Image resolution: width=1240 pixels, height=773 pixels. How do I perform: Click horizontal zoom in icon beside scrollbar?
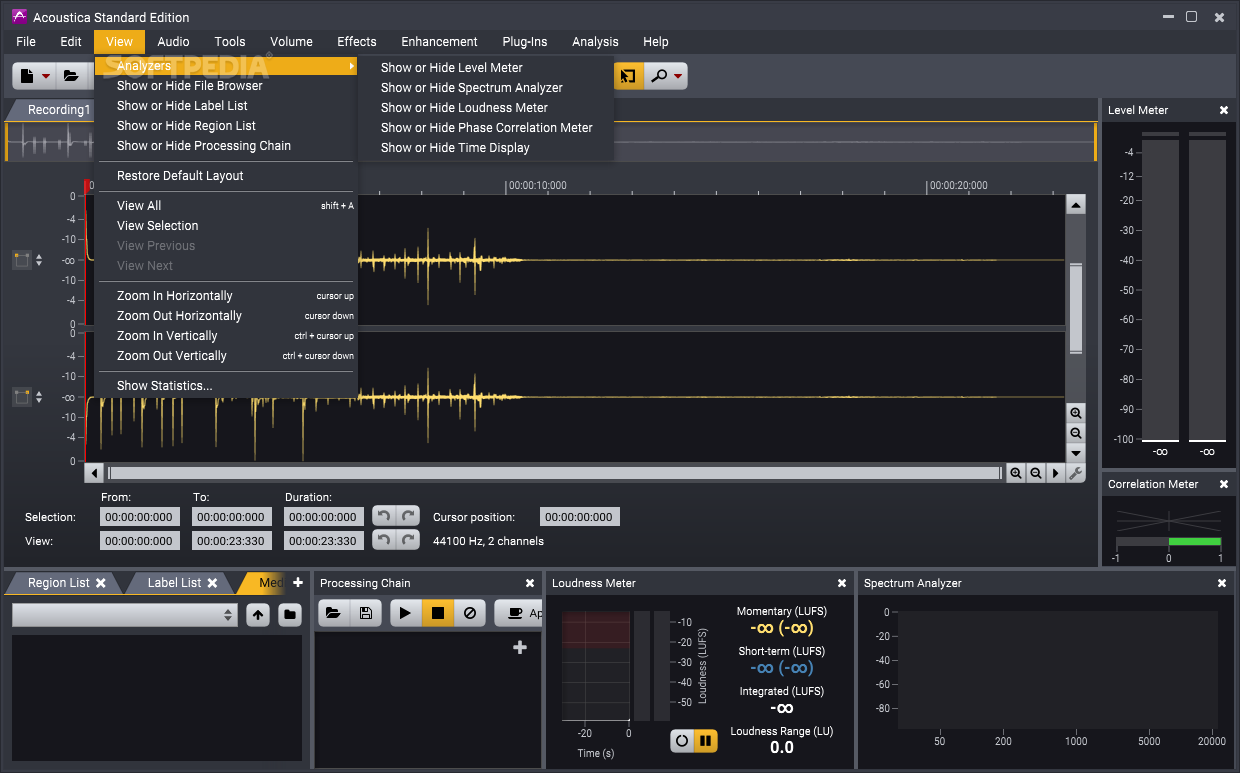click(1016, 473)
